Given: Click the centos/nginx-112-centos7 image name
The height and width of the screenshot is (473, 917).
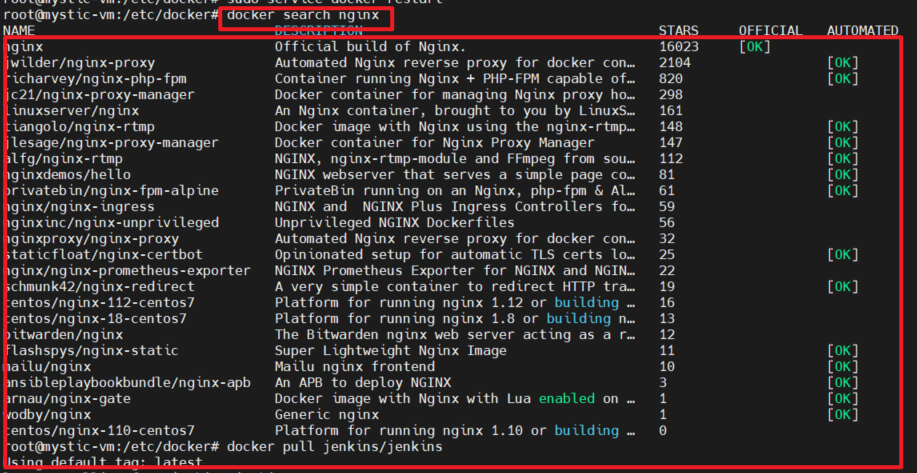Looking at the screenshot, I should click(99, 302).
